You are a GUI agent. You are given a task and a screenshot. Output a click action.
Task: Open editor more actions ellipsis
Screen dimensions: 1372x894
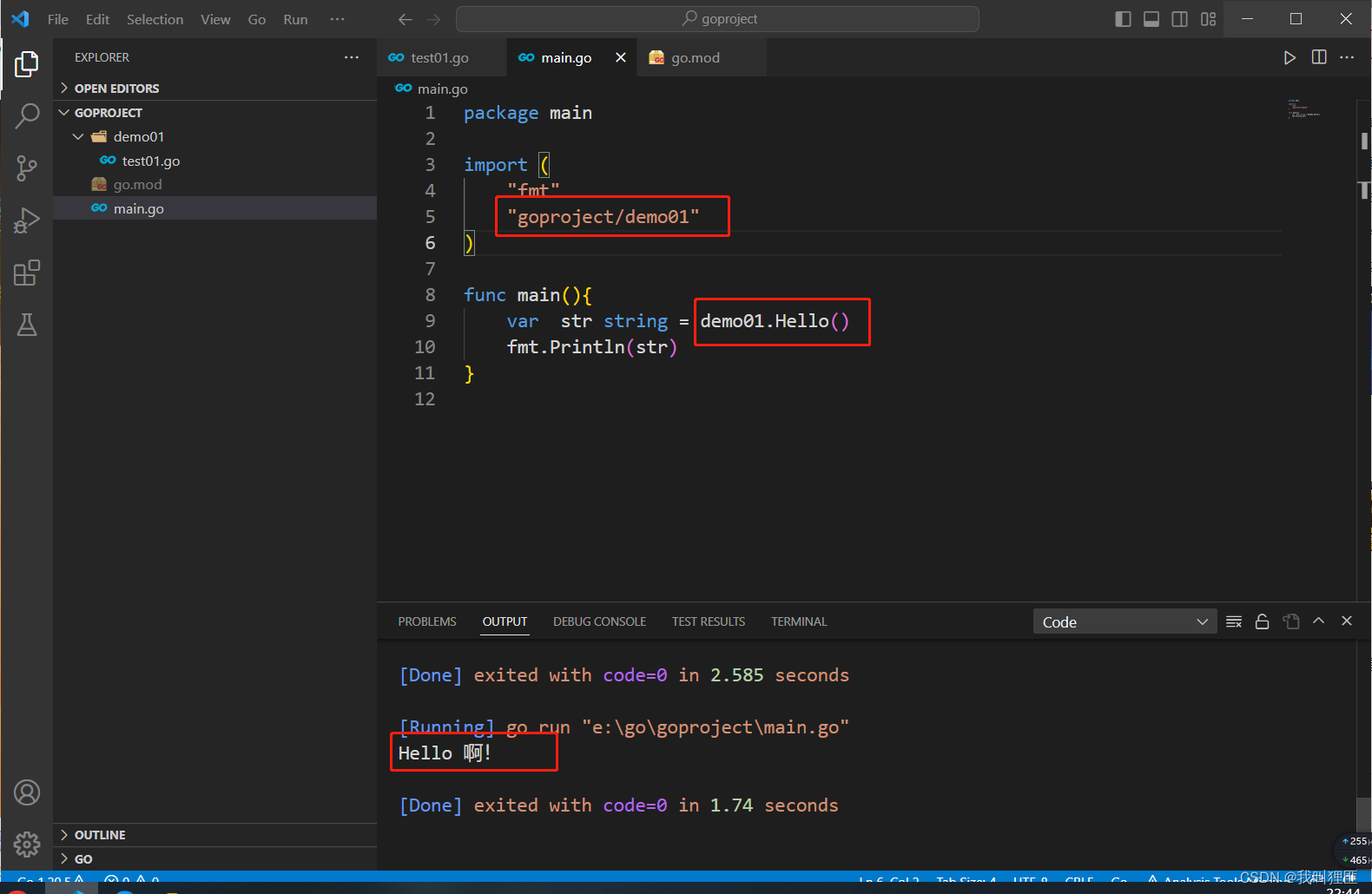[1347, 57]
